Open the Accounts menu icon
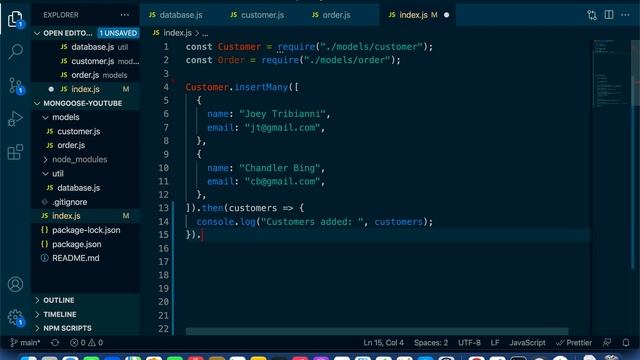 (15, 284)
